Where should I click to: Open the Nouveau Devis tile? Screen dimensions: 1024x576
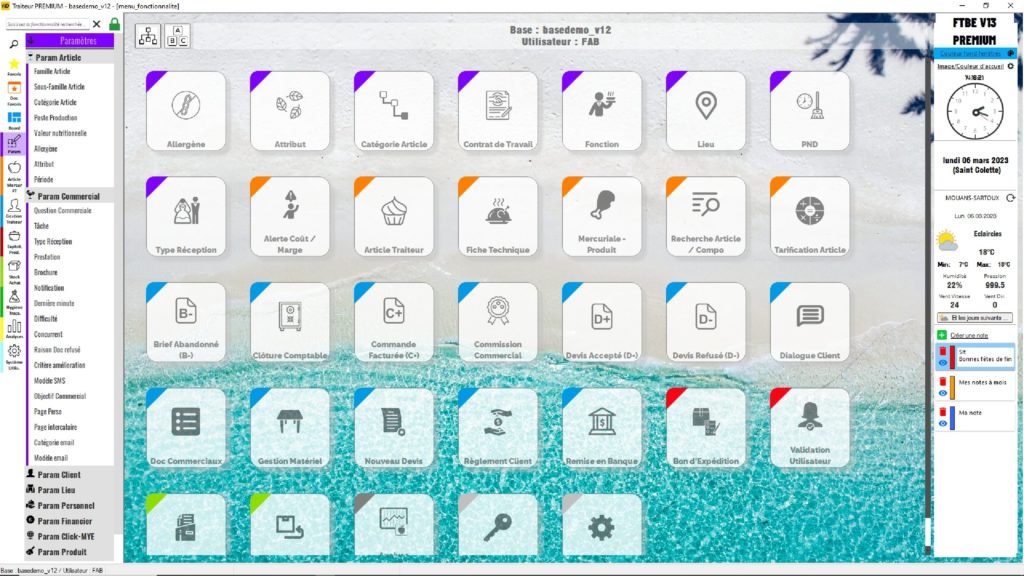click(x=394, y=428)
